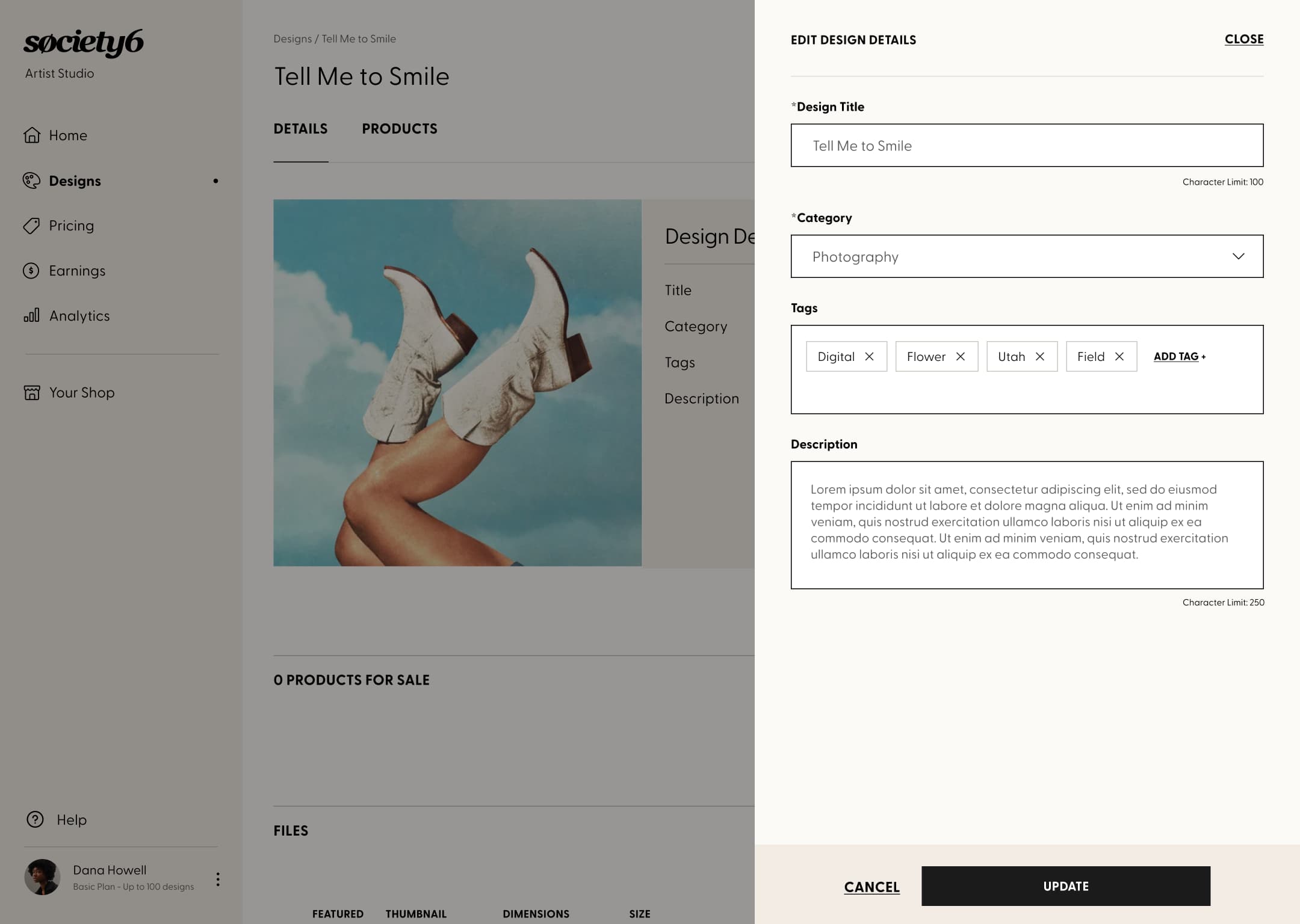Close the Edit Design Details panel
This screenshot has width=1300, height=924.
(1243, 39)
